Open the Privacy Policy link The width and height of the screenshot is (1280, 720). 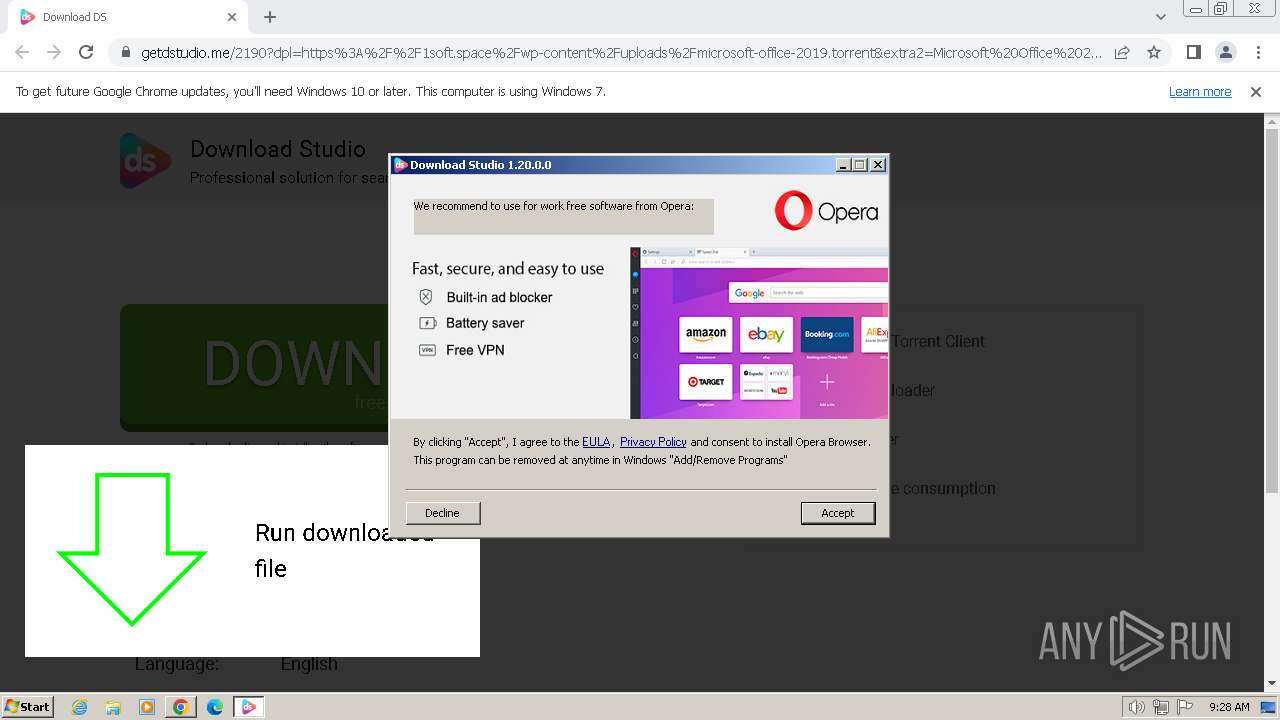click(x=653, y=441)
